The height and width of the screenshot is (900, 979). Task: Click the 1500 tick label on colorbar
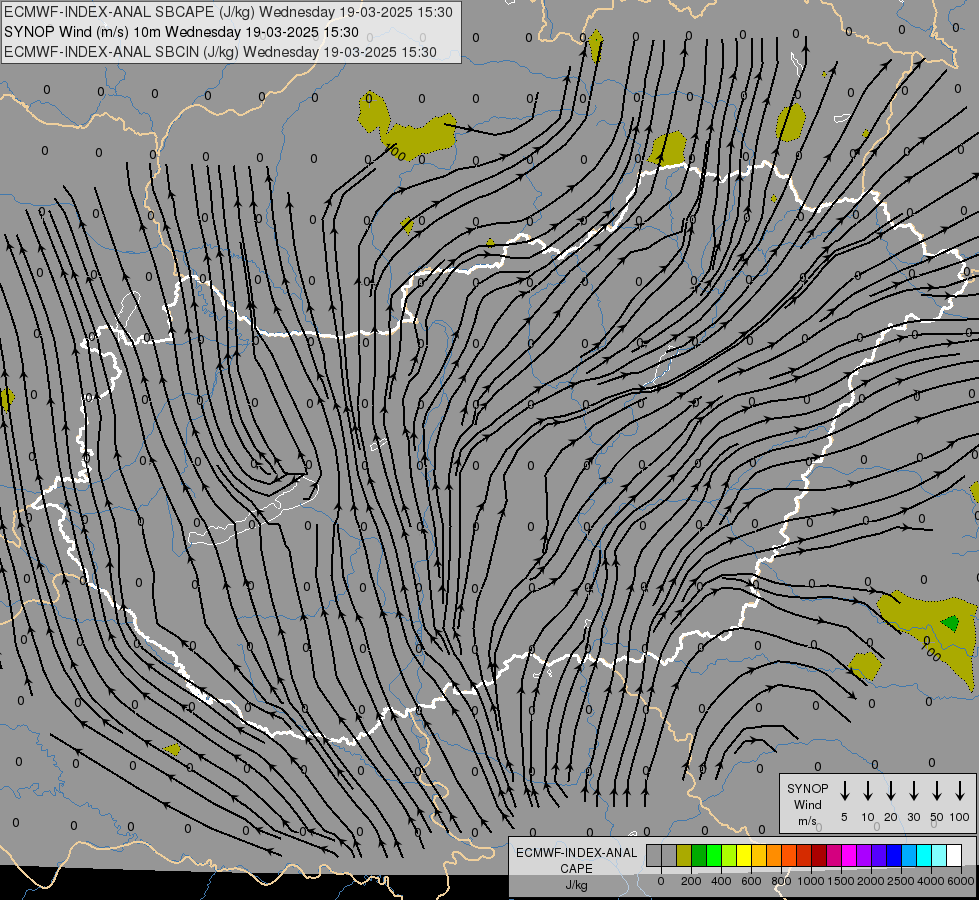[841, 881]
